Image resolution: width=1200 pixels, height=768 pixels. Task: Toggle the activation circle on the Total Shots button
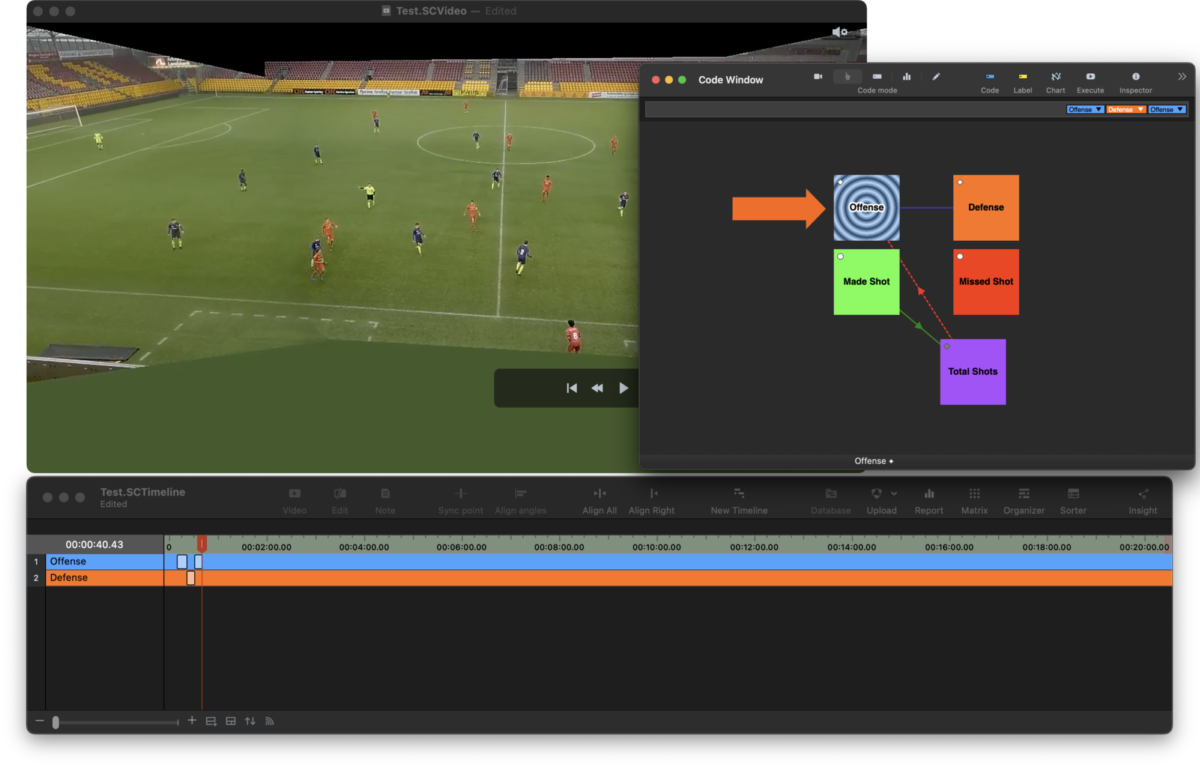tap(946, 346)
